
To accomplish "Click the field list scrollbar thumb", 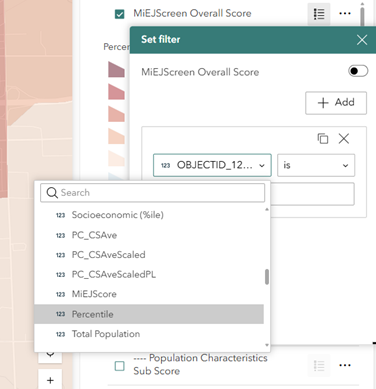I will pyautogui.click(x=267, y=277).
